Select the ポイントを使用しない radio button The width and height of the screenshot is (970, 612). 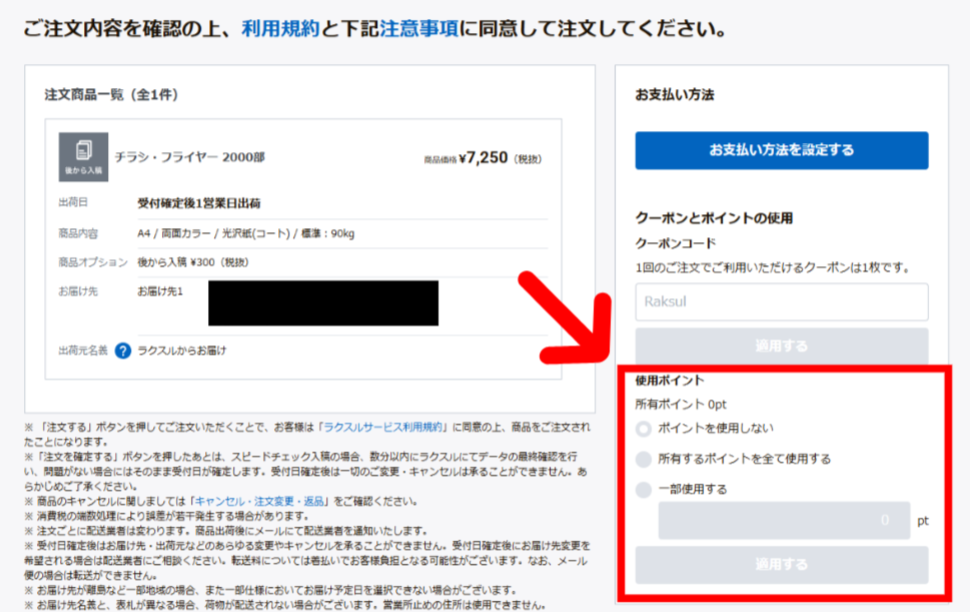643,429
